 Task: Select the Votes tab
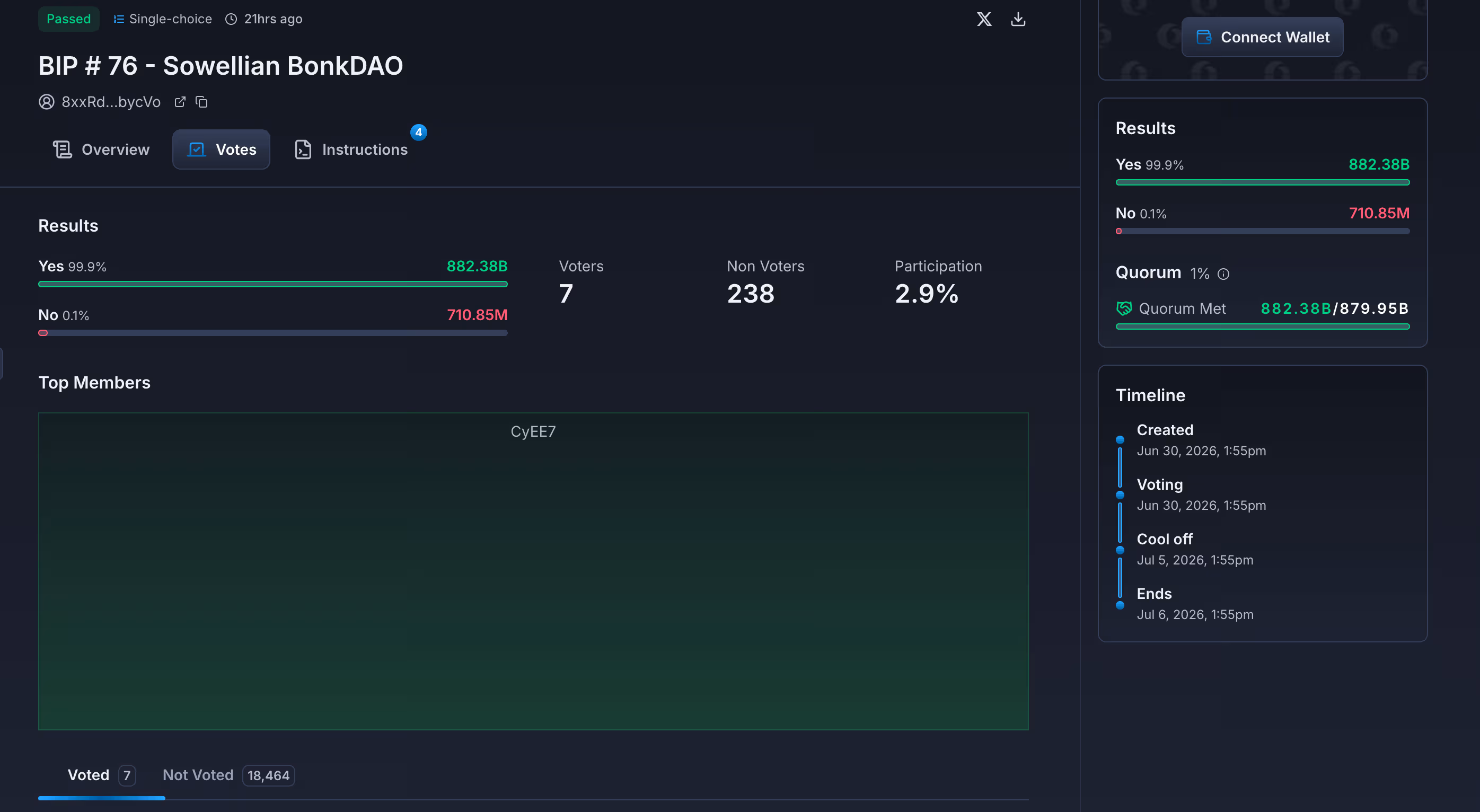(x=221, y=149)
